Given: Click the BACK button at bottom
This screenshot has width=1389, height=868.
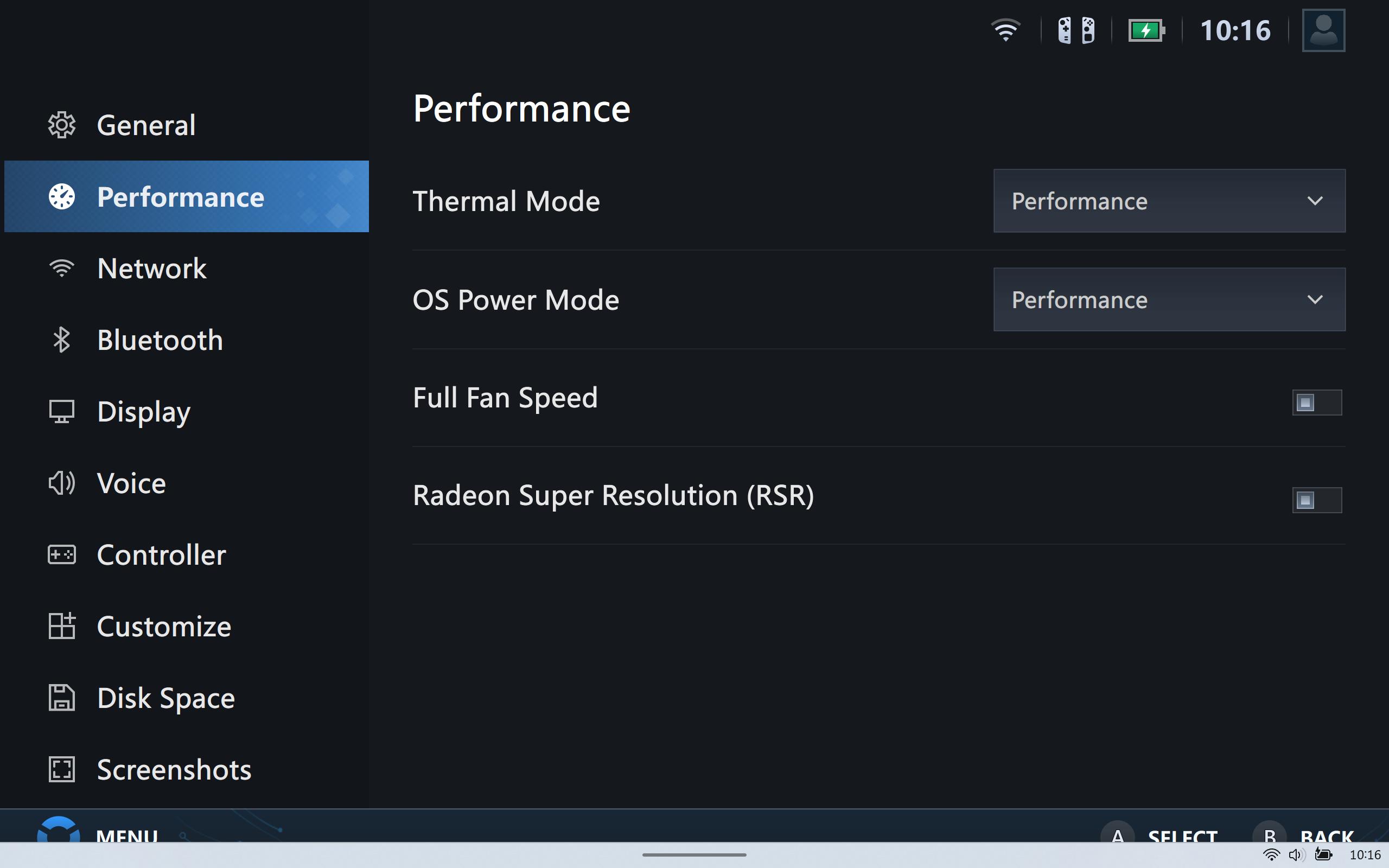Looking at the screenshot, I should [x=1304, y=832].
